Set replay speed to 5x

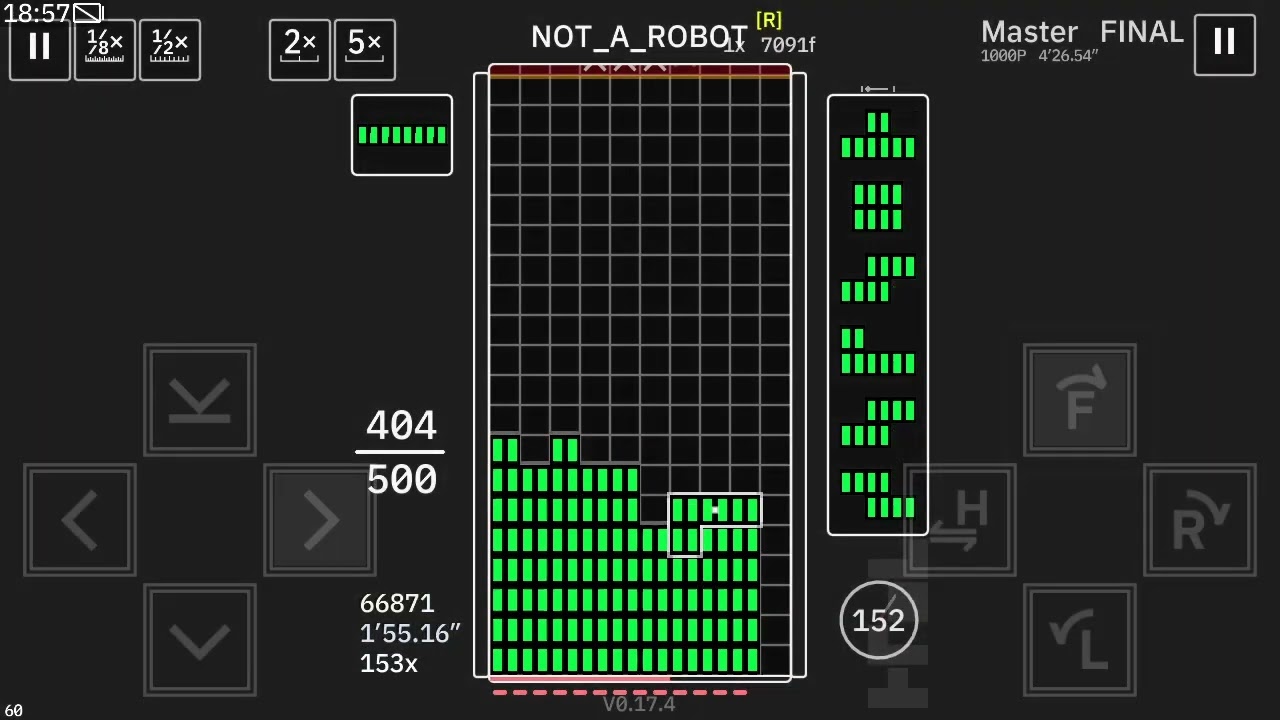(365, 50)
